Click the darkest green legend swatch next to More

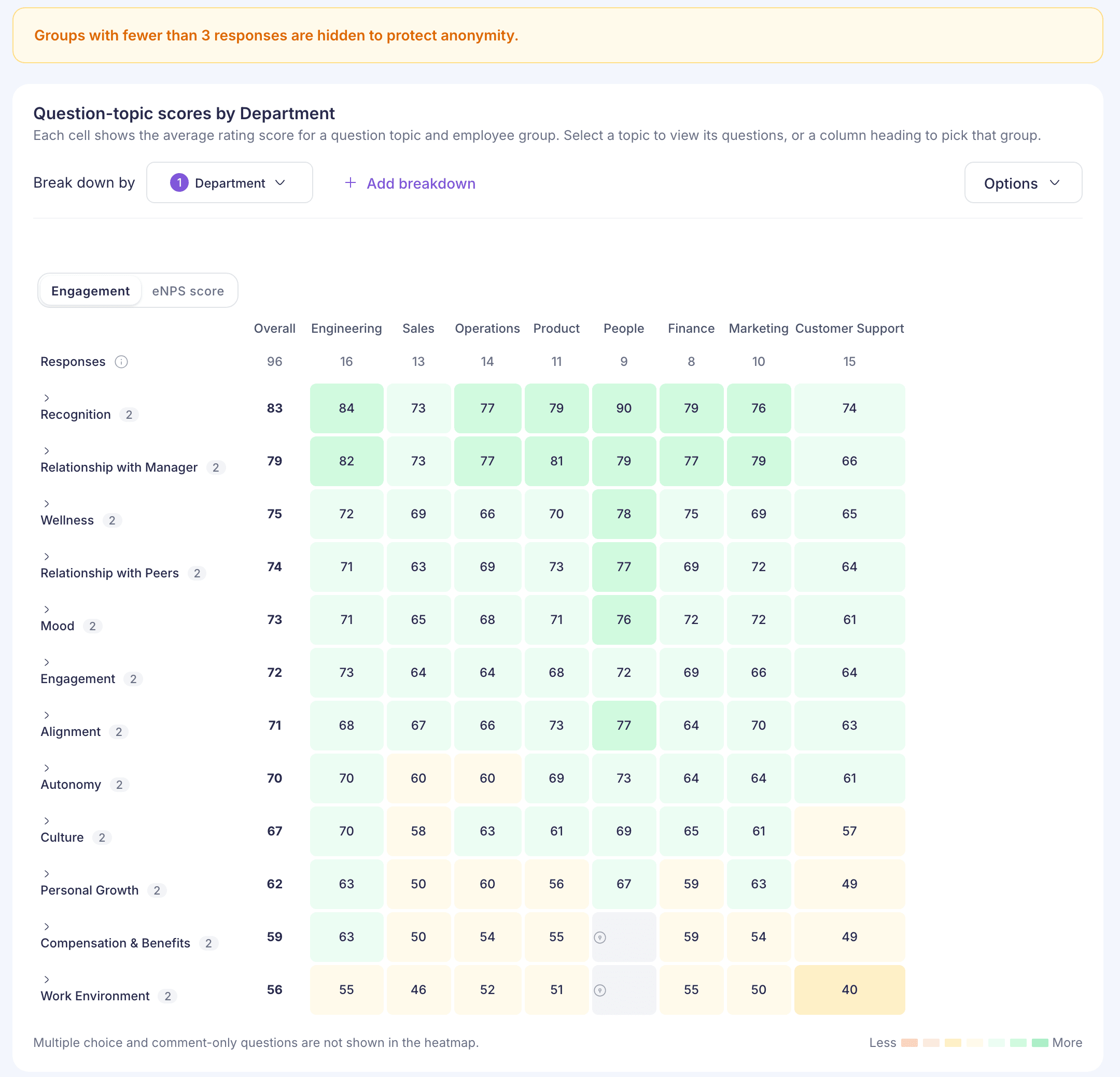1040,1043
